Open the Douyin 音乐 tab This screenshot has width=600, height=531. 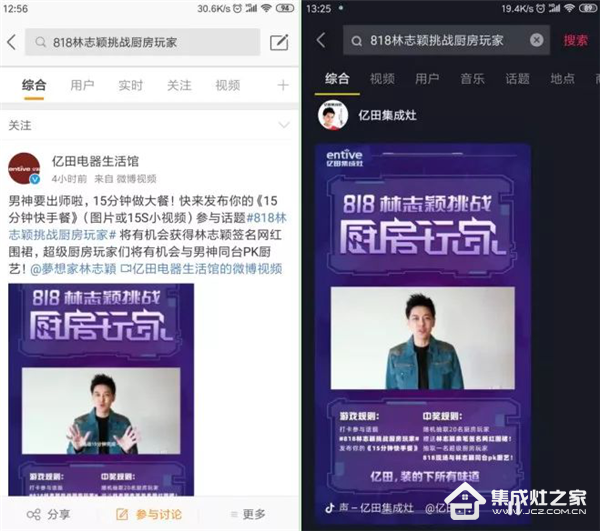(472, 78)
